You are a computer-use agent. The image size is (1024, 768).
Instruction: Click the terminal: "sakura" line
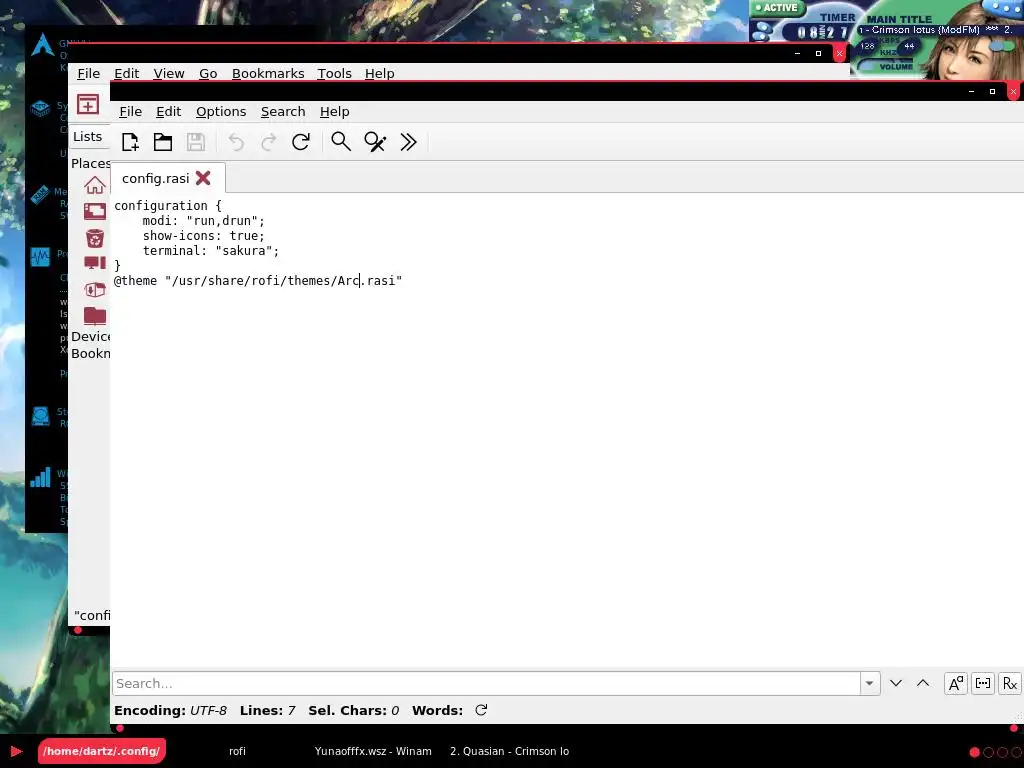click(x=211, y=251)
